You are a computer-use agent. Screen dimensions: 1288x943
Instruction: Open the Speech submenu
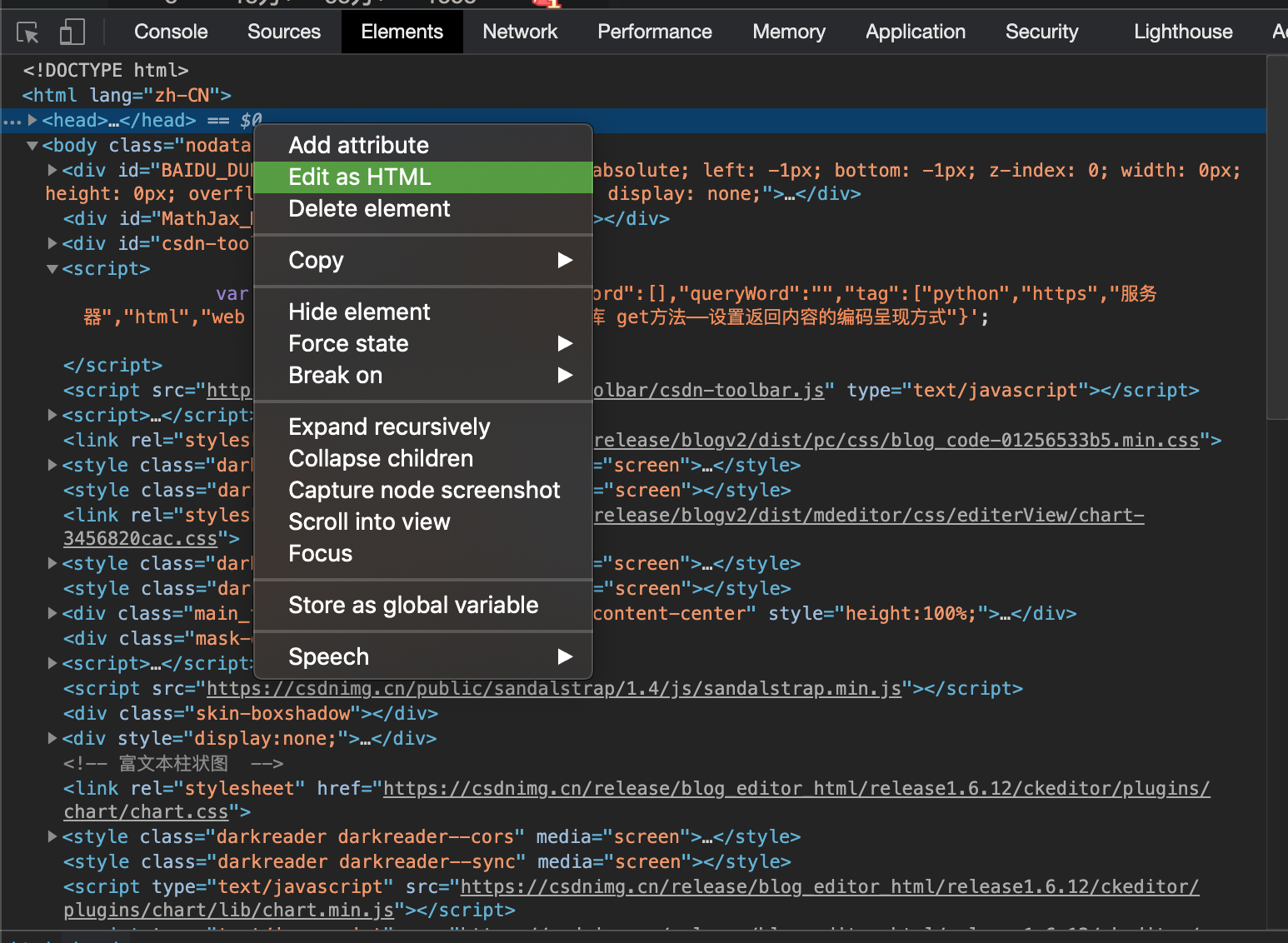423,656
